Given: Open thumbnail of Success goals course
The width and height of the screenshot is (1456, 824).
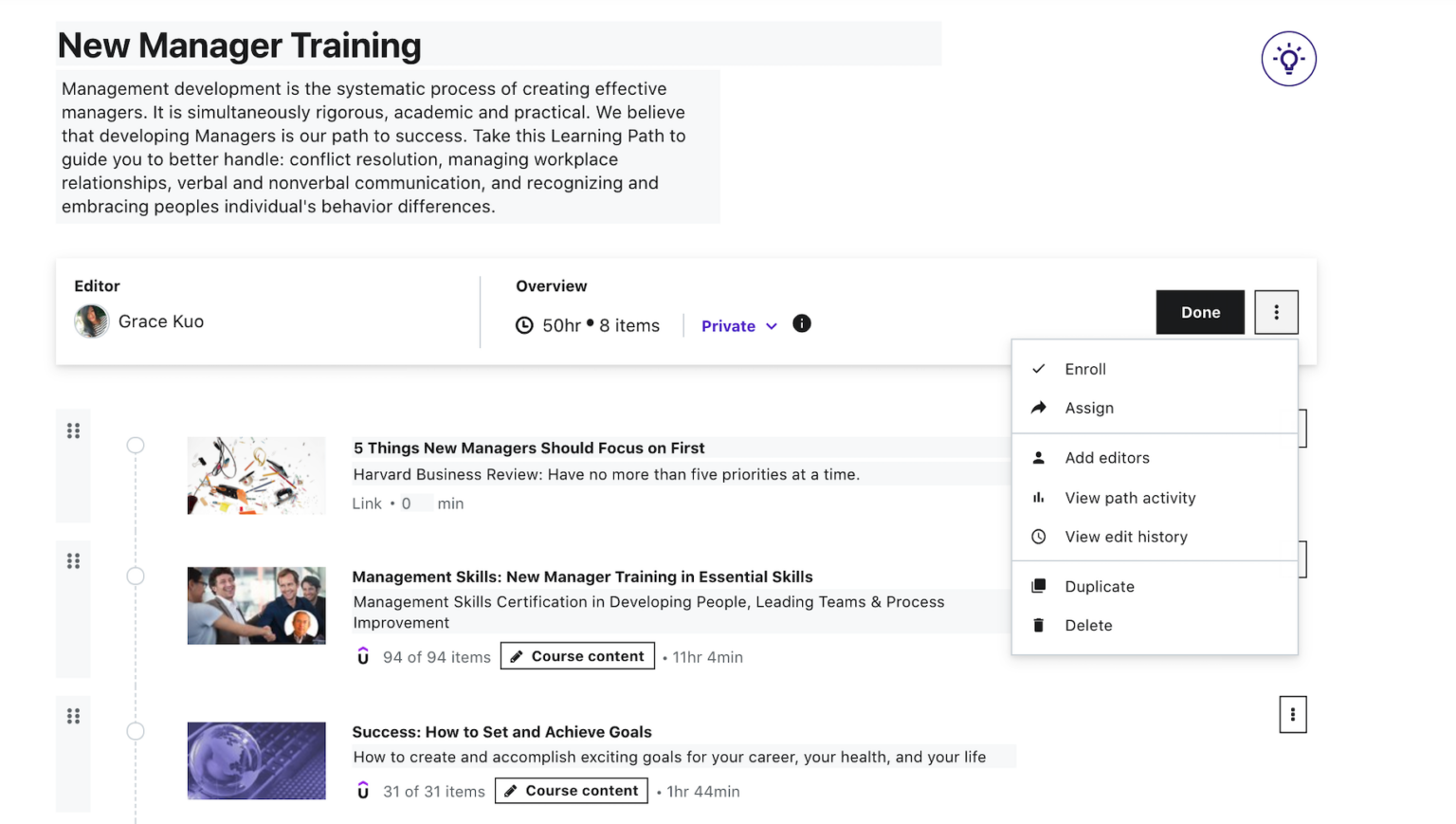Looking at the screenshot, I should [256, 760].
